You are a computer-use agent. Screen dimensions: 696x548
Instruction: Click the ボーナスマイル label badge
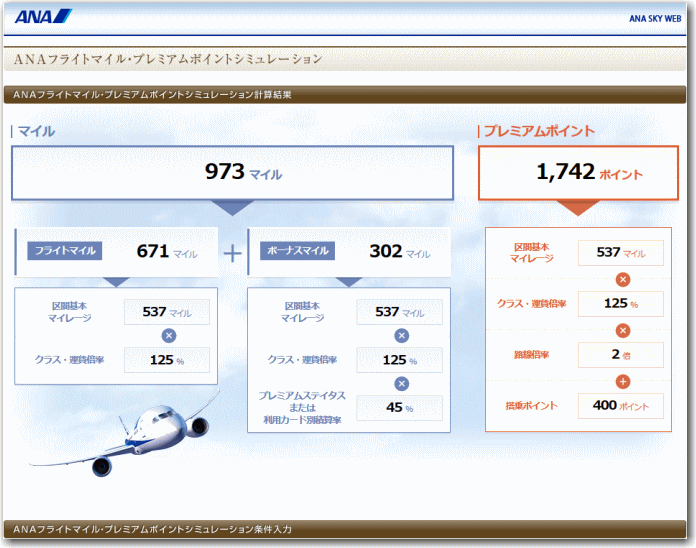click(x=297, y=251)
